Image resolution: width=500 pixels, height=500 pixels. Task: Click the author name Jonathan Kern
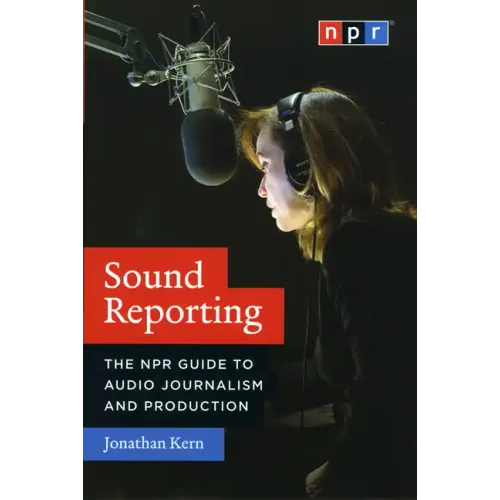[x=153, y=444]
